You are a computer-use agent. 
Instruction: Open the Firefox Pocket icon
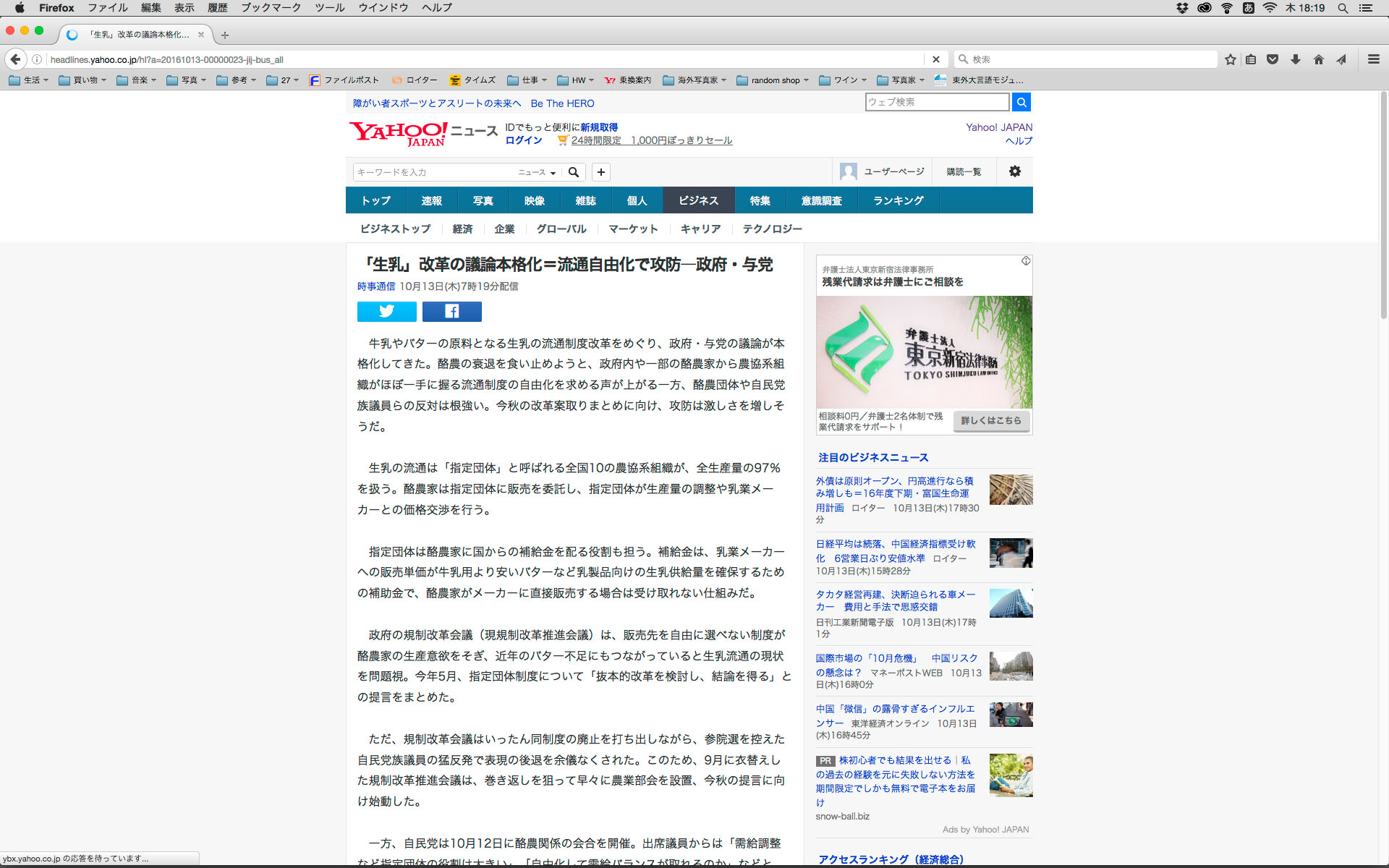[x=1273, y=59]
